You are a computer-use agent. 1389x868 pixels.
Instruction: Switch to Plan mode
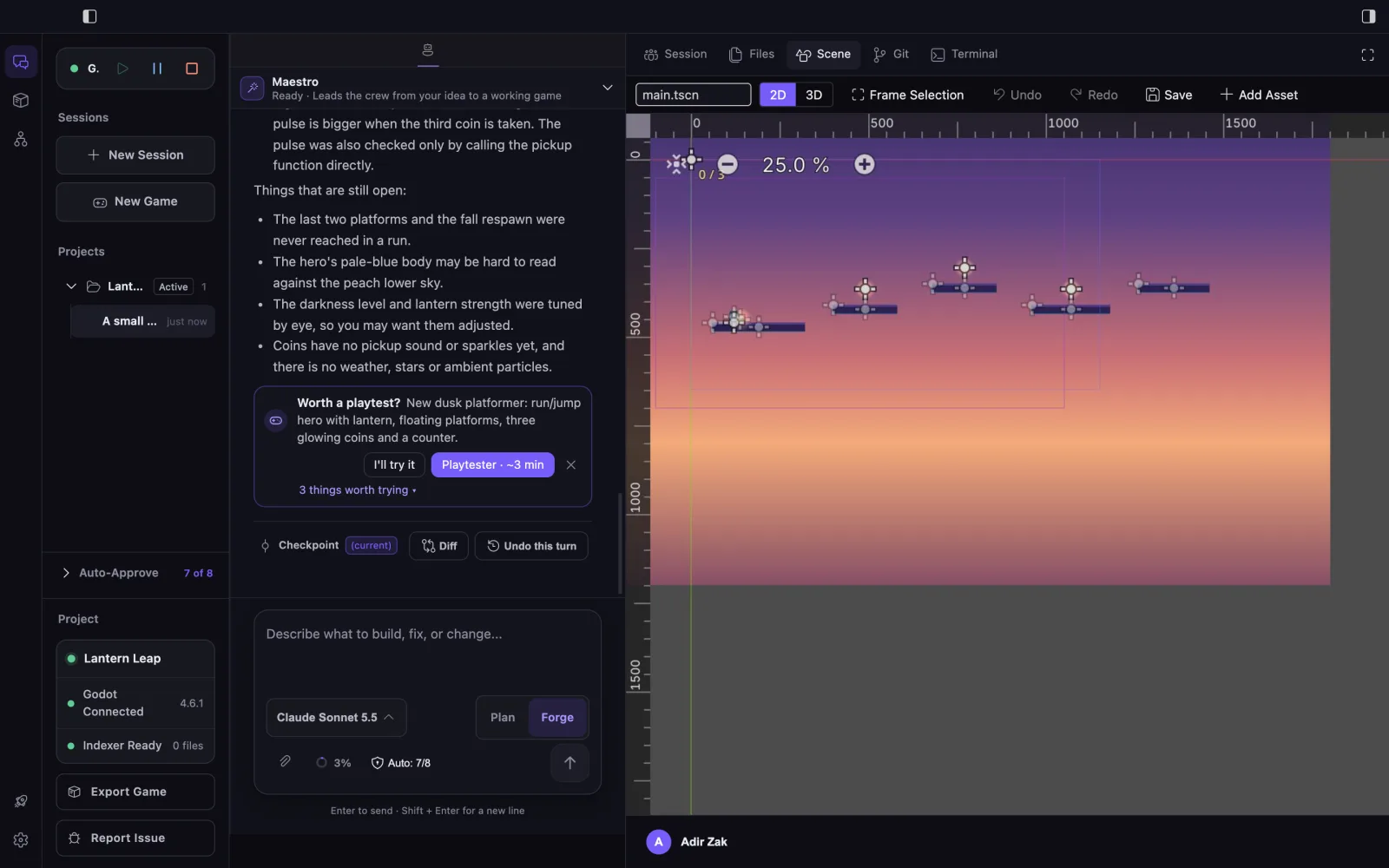click(503, 718)
